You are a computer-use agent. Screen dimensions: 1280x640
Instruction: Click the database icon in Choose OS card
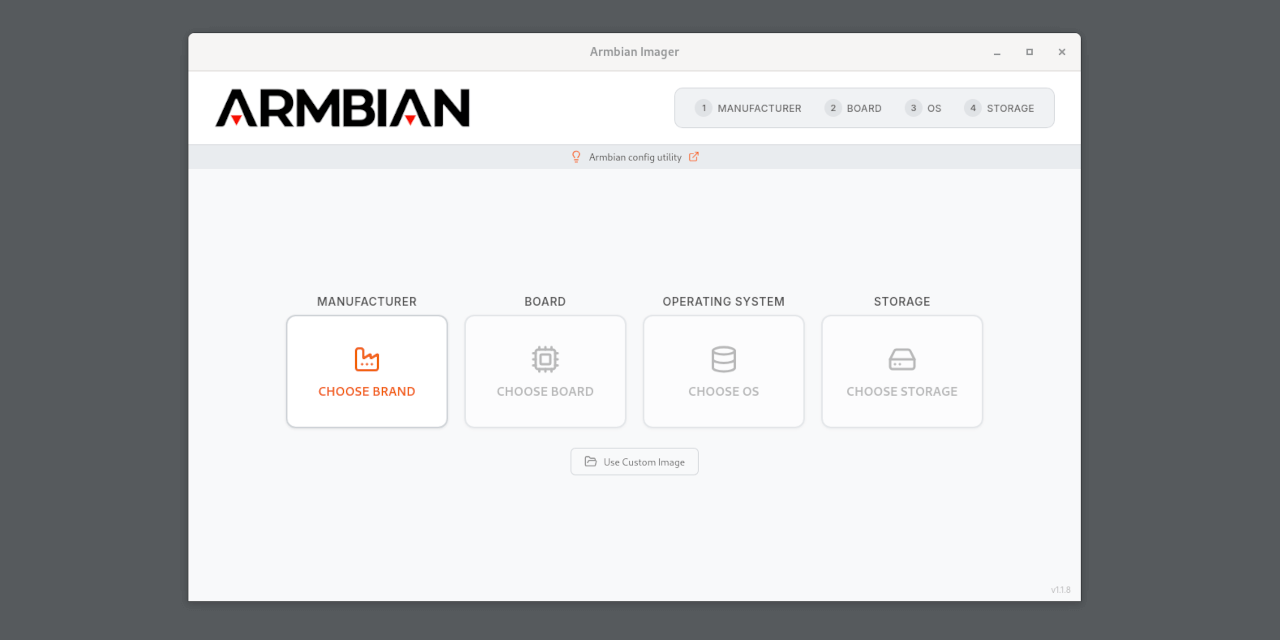point(723,359)
